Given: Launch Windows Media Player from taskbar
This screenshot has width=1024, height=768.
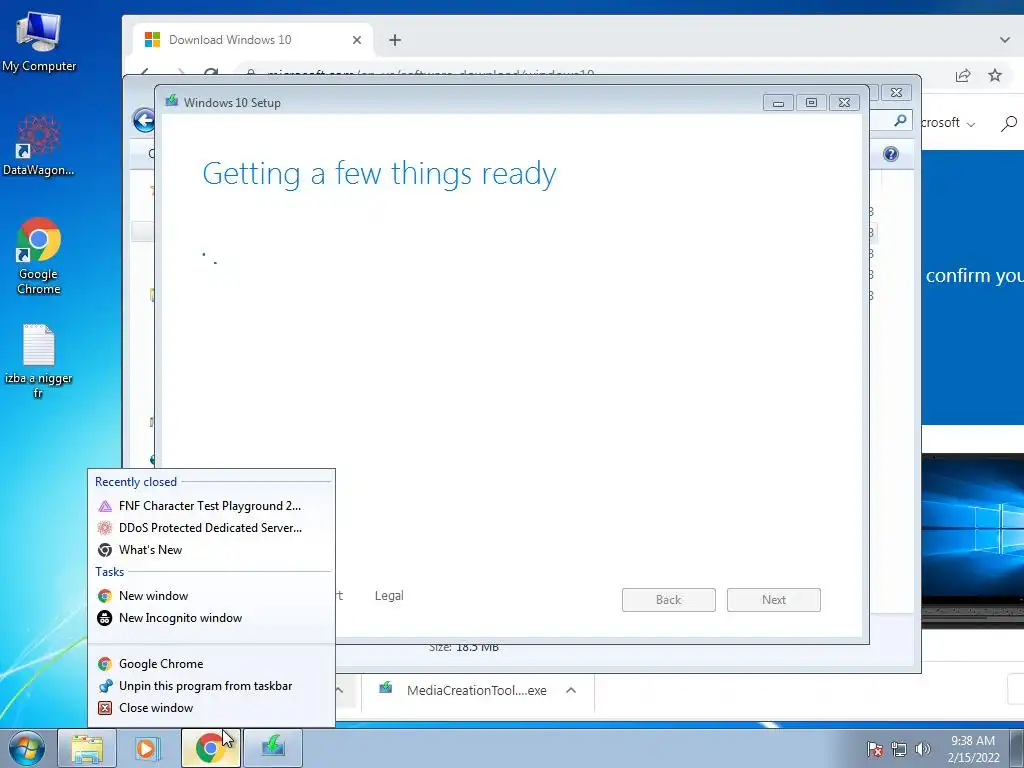Looking at the screenshot, I should (148, 748).
